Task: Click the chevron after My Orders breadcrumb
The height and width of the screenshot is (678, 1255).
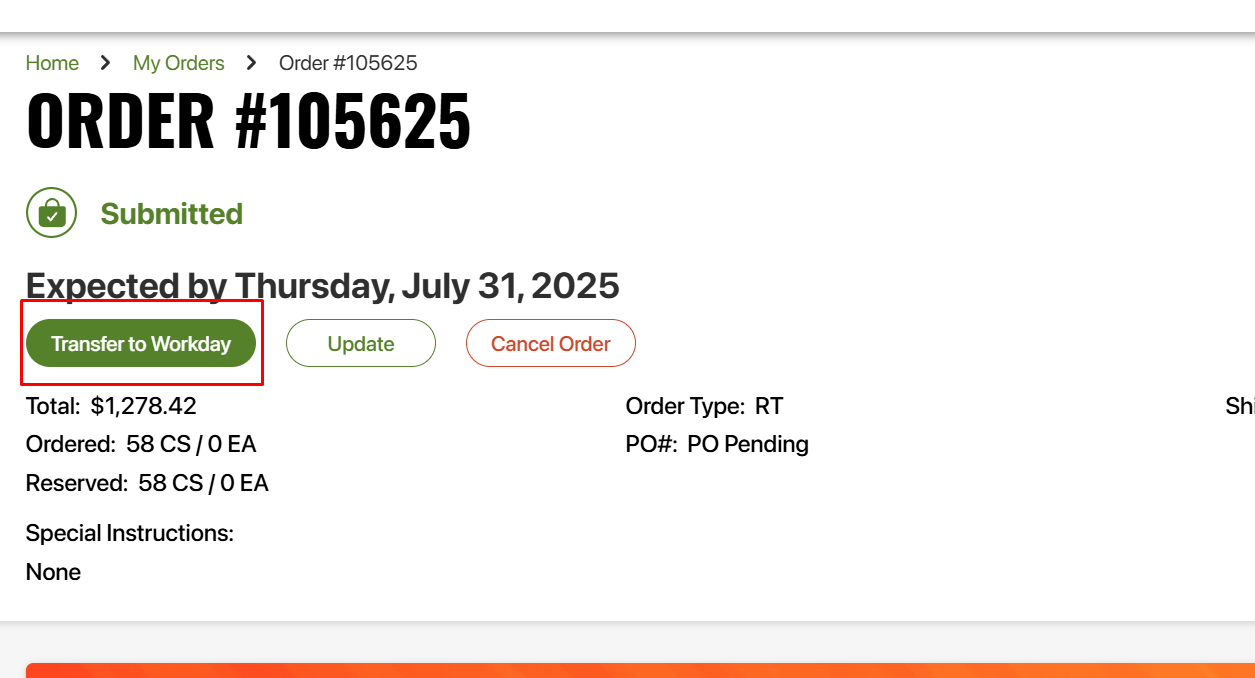Action: 252,63
